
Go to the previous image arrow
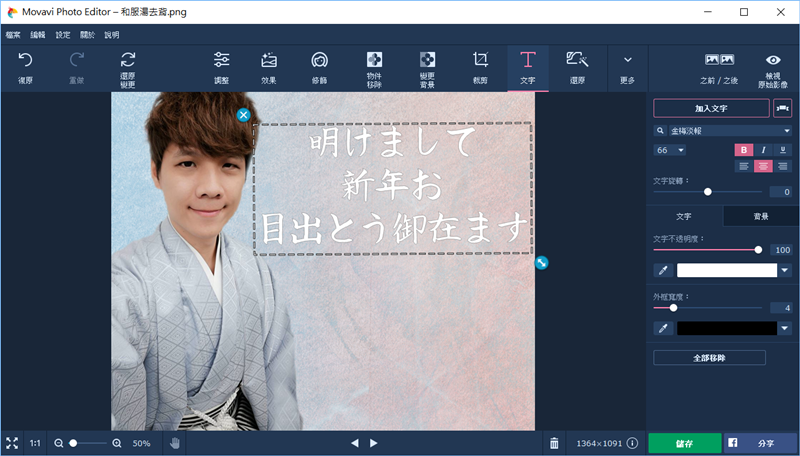coord(355,443)
